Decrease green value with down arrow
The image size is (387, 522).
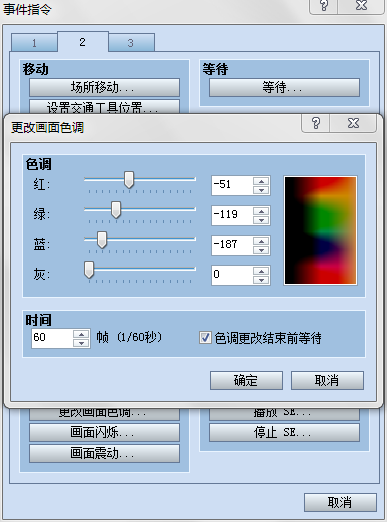click(261, 220)
